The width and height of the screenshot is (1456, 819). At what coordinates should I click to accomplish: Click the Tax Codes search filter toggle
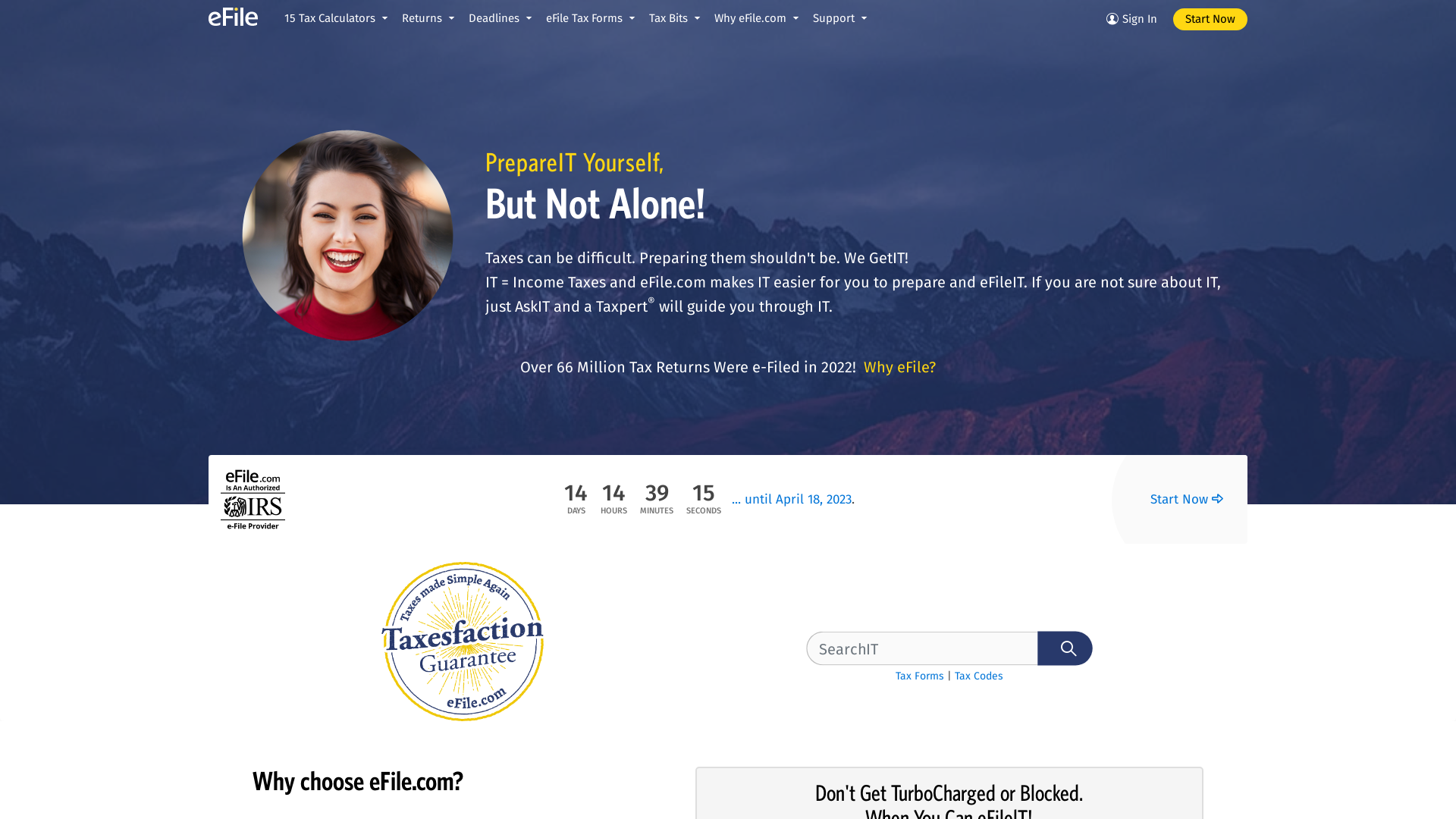click(978, 675)
